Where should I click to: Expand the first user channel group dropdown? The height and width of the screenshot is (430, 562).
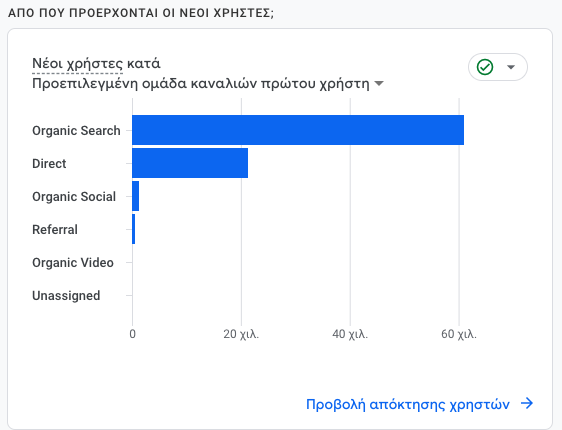[x=379, y=84]
